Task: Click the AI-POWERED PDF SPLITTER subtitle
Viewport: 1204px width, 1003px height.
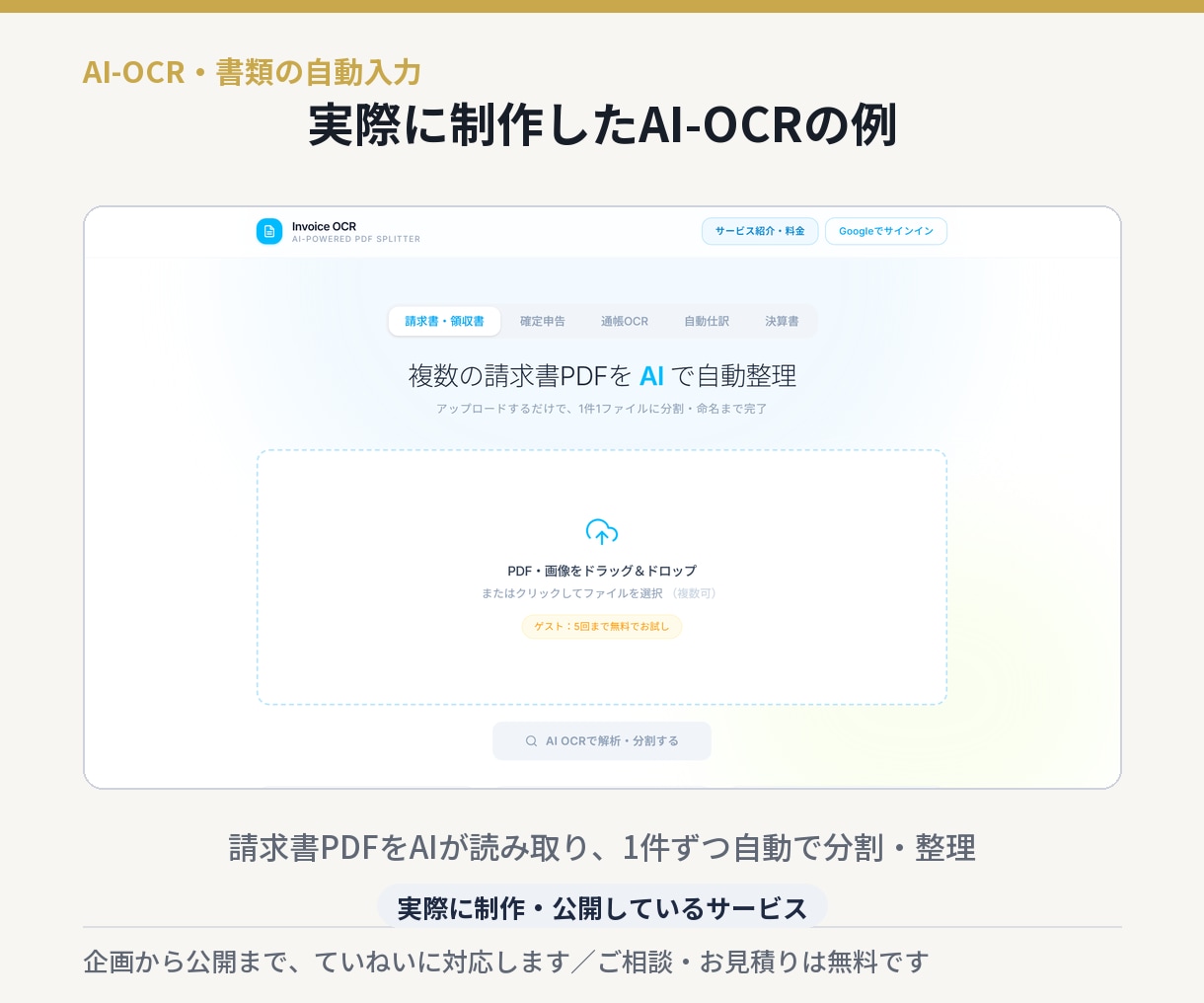Action: (x=356, y=239)
